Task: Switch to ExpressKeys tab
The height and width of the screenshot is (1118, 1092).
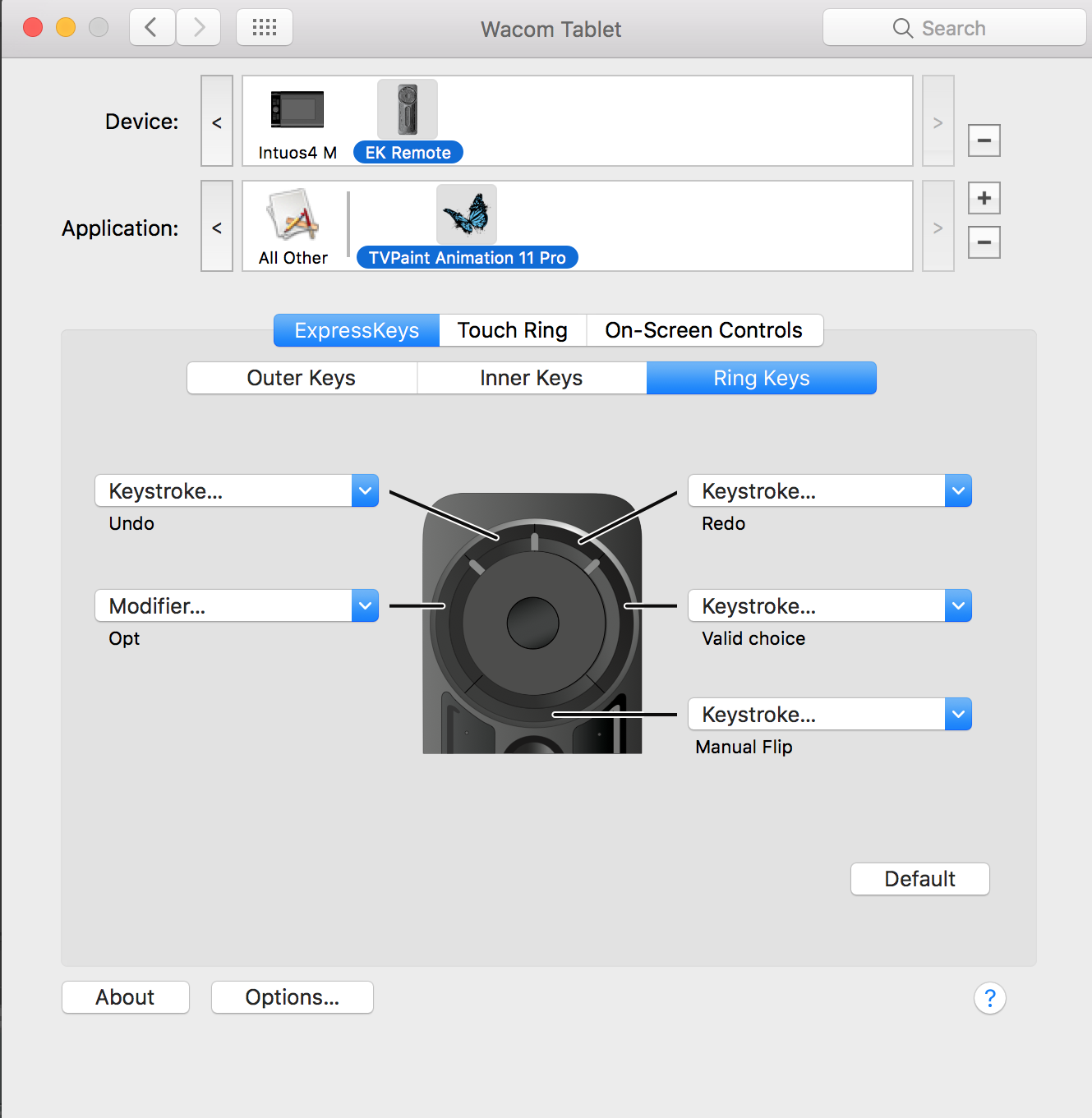Action: coord(357,330)
